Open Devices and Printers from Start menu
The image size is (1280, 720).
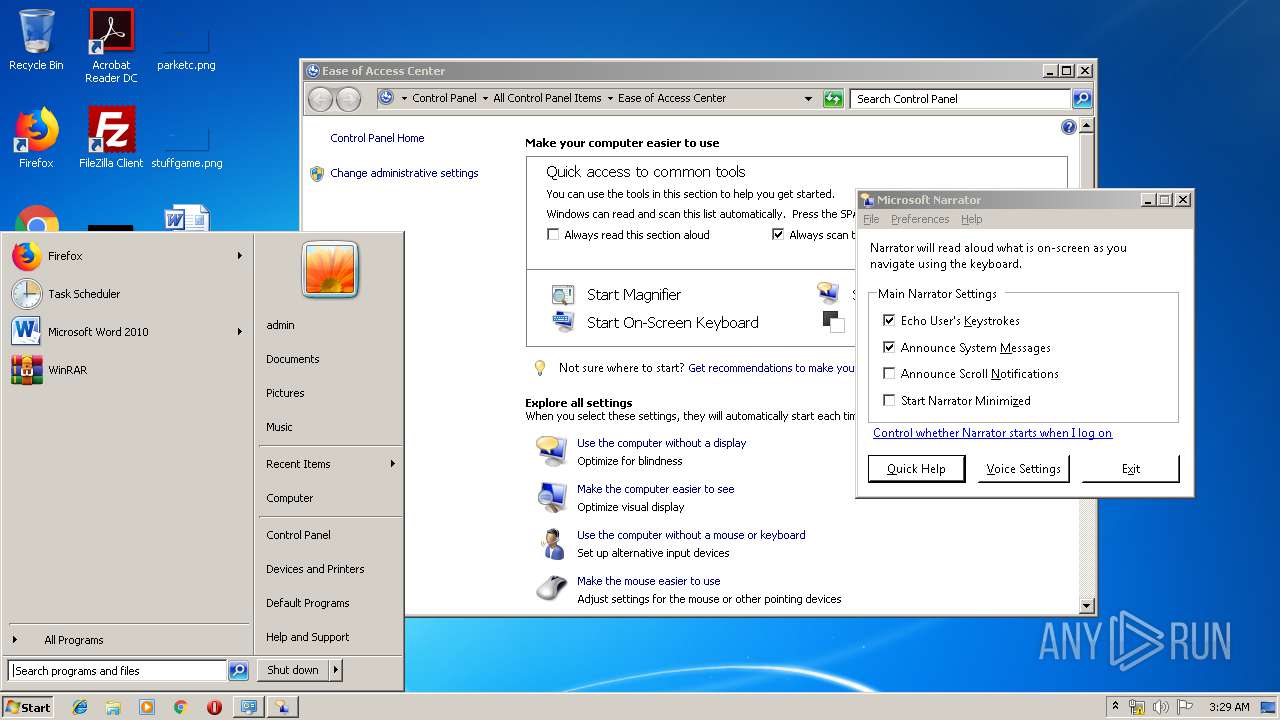(315, 569)
